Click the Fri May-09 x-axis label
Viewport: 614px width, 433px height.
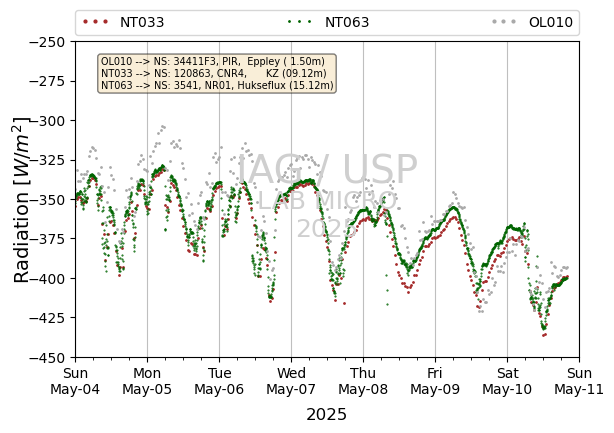point(435,381)
